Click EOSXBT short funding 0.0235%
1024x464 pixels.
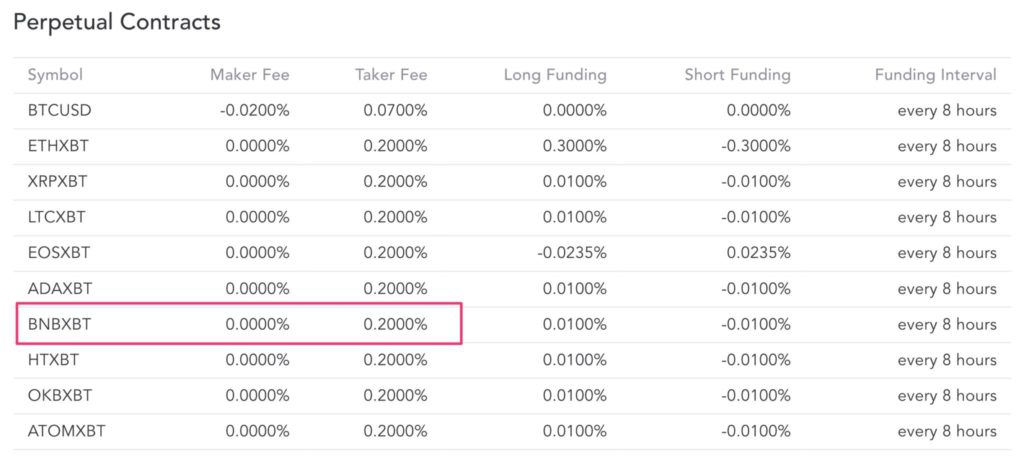757,253
